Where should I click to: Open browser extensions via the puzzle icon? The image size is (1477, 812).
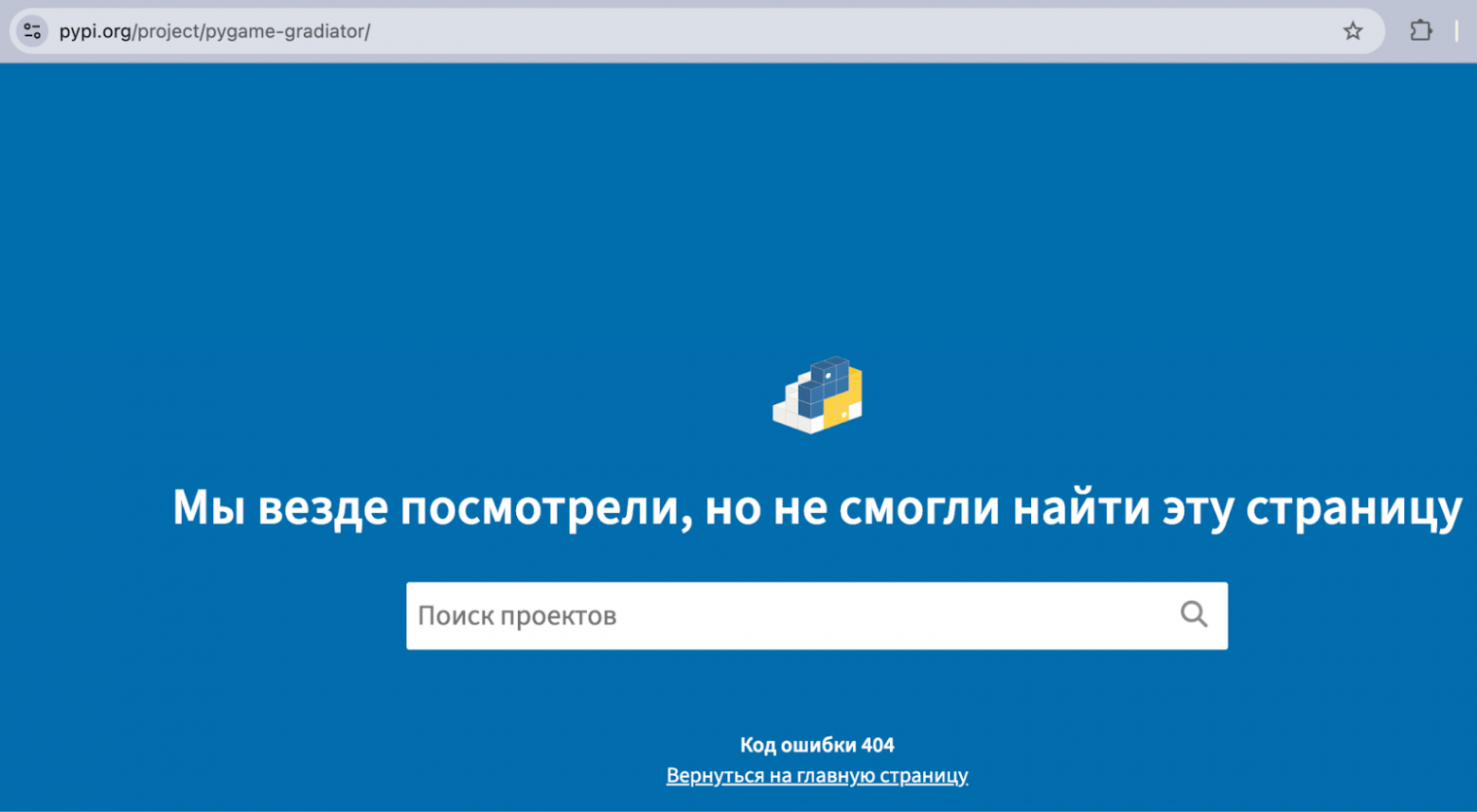[x=1420, y=30]
